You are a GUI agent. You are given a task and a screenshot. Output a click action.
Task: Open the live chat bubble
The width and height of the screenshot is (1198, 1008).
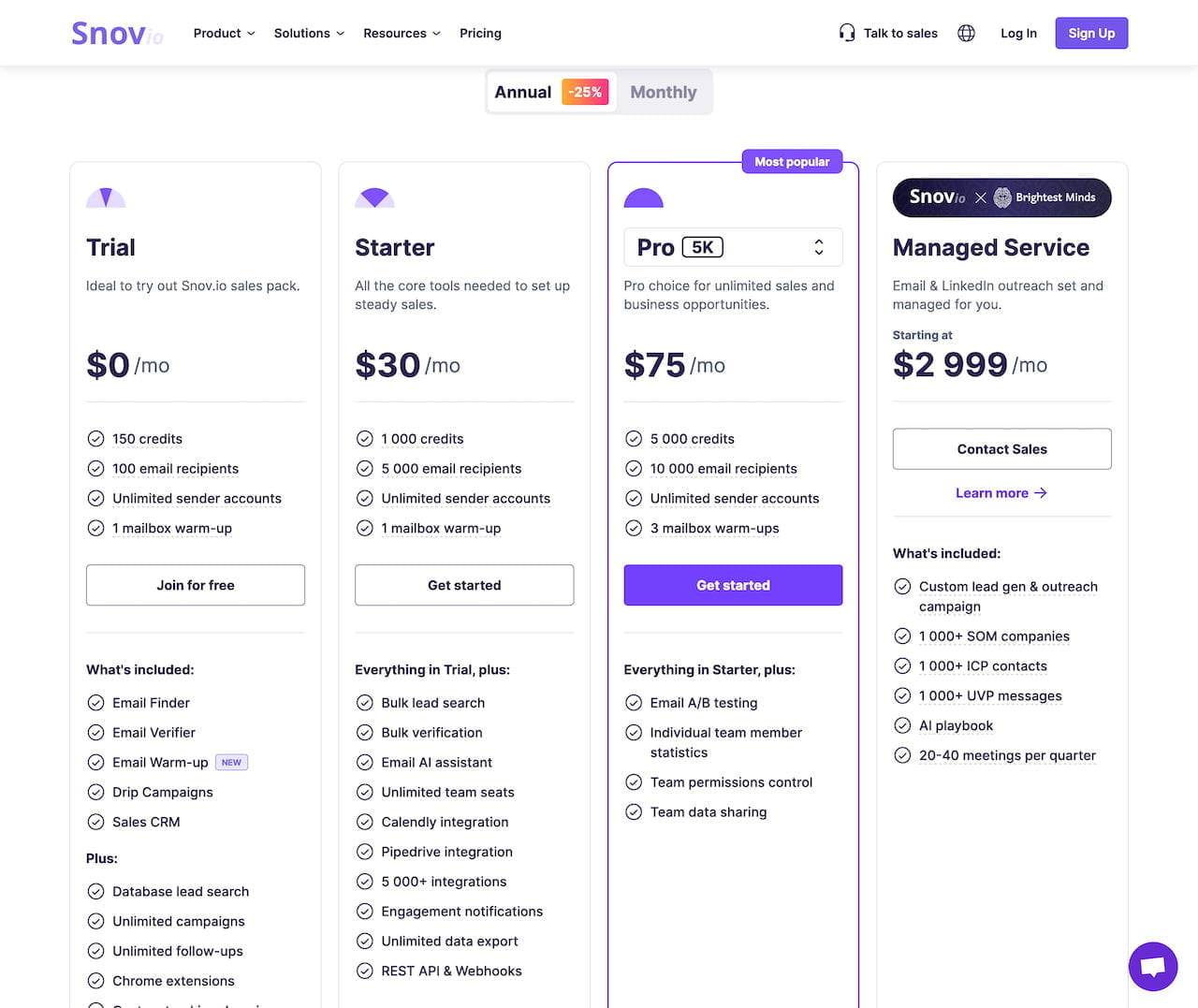click(1152, 966)
